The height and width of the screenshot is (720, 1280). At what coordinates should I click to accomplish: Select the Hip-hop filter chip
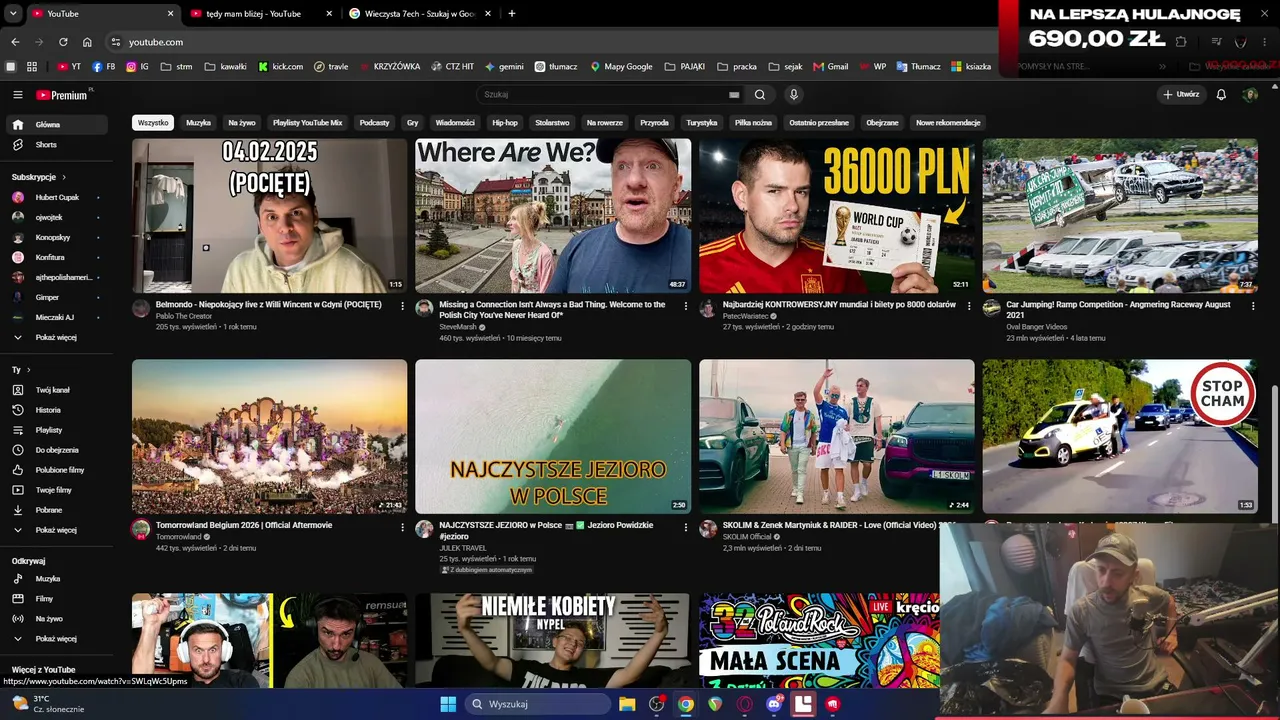click(x=505, y=123)
